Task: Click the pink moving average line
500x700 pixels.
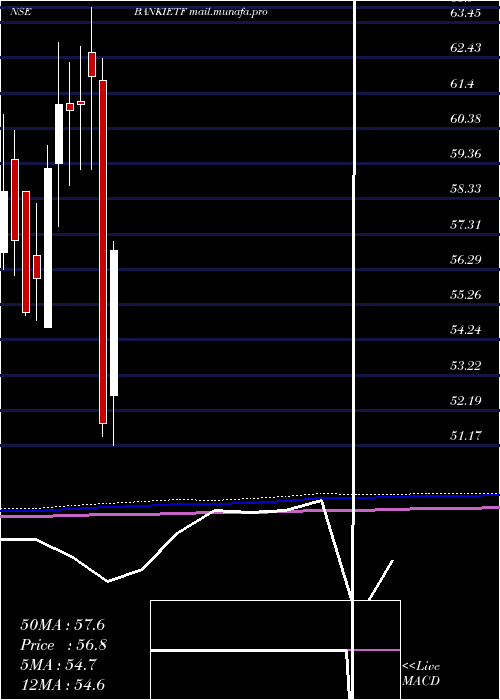Action: [250, 512]
